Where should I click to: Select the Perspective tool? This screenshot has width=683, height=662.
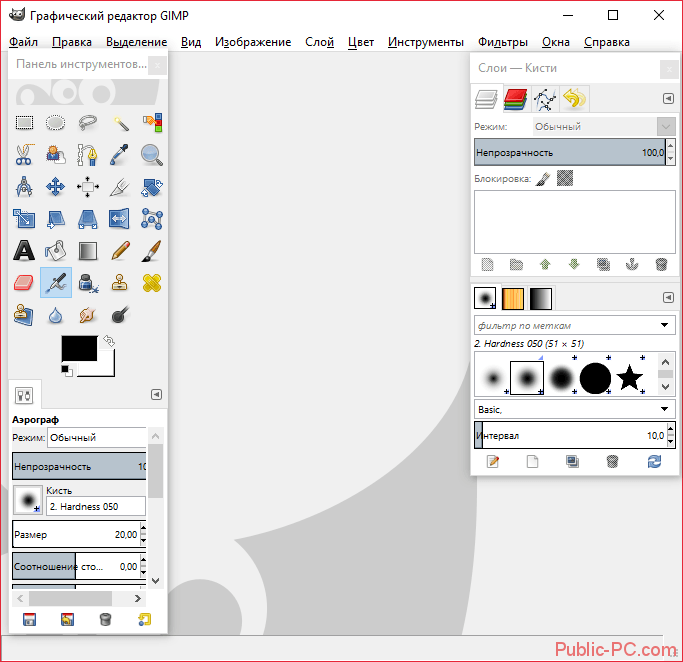point(88,219)
